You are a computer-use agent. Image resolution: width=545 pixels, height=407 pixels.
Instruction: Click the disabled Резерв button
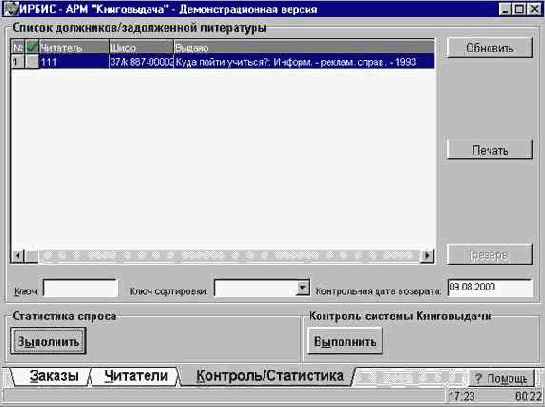490,255
